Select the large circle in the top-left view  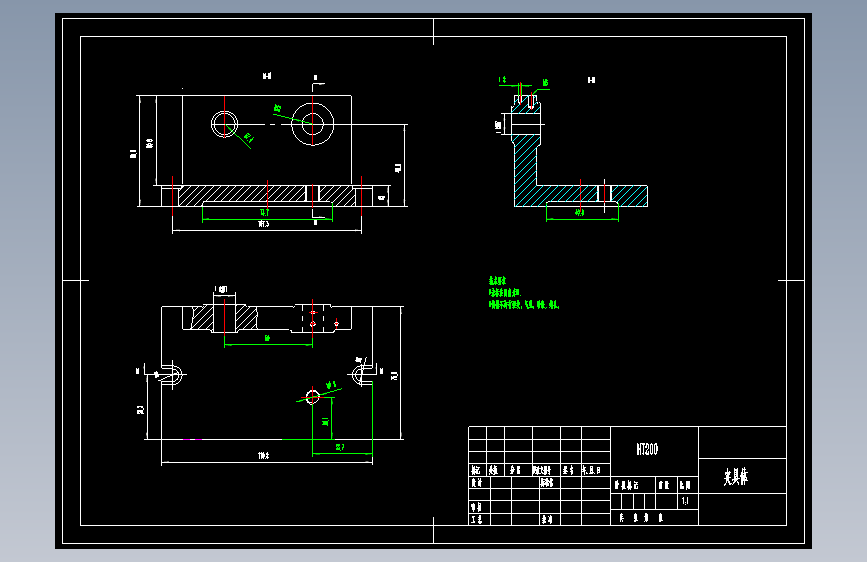[x=312, y=124]
